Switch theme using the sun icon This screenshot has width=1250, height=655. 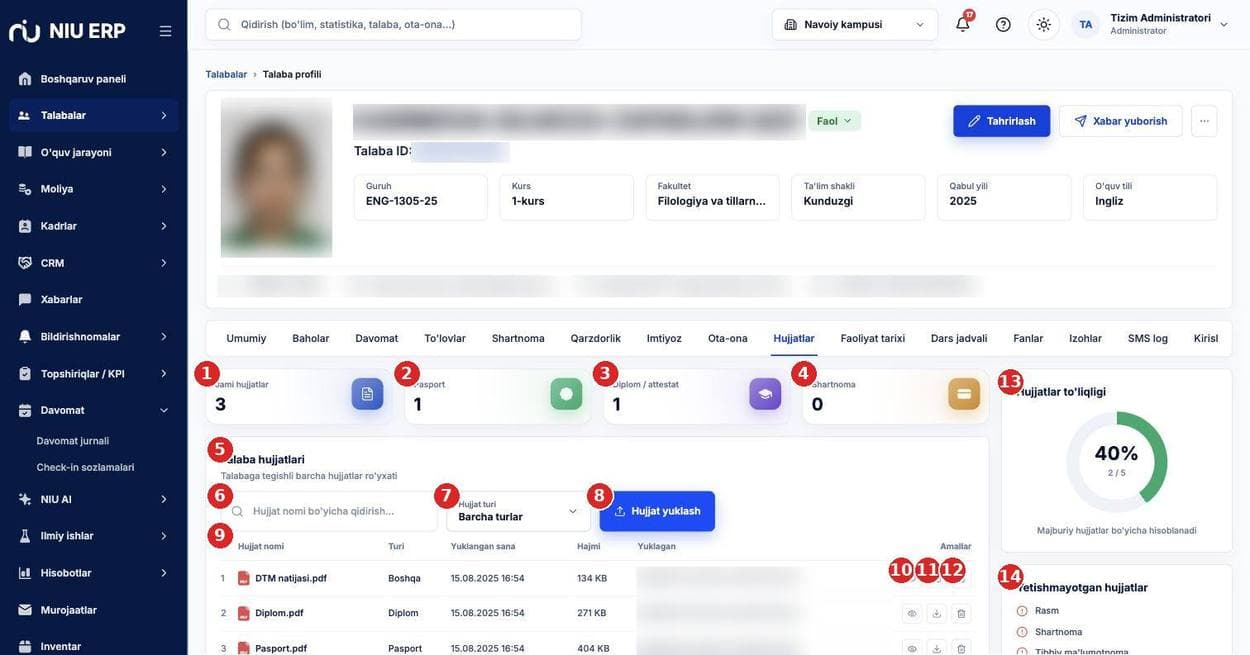point(1044,24)
